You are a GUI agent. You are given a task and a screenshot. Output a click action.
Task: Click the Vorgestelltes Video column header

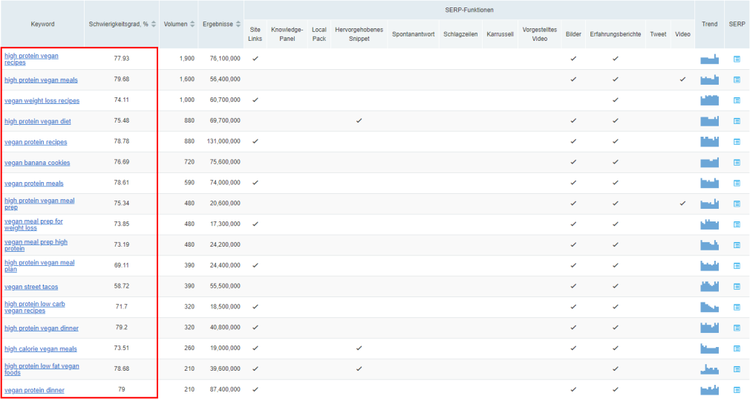[540, 34]
